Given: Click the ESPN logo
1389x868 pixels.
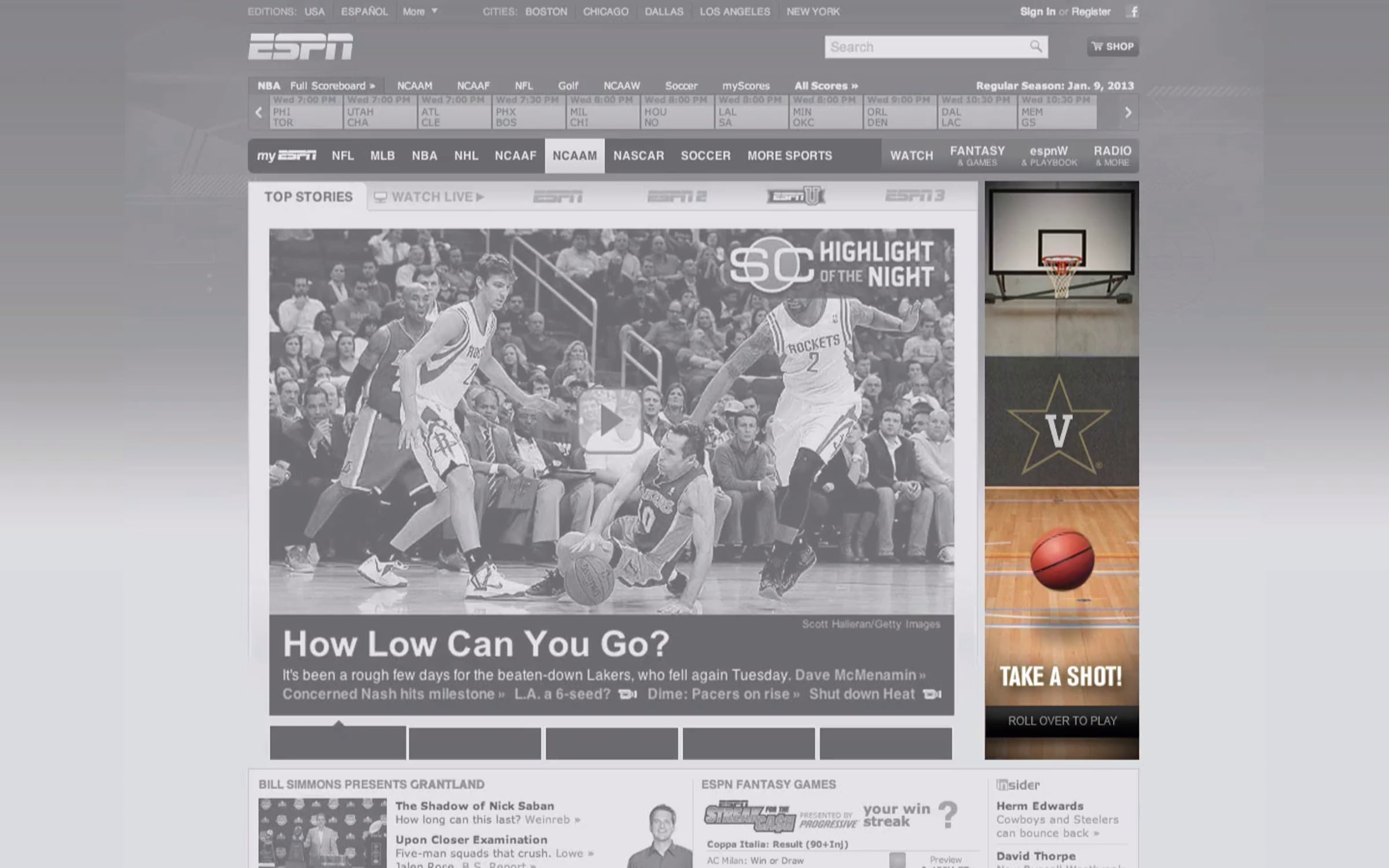Looking at the screenshot, I should click(300, 46).
